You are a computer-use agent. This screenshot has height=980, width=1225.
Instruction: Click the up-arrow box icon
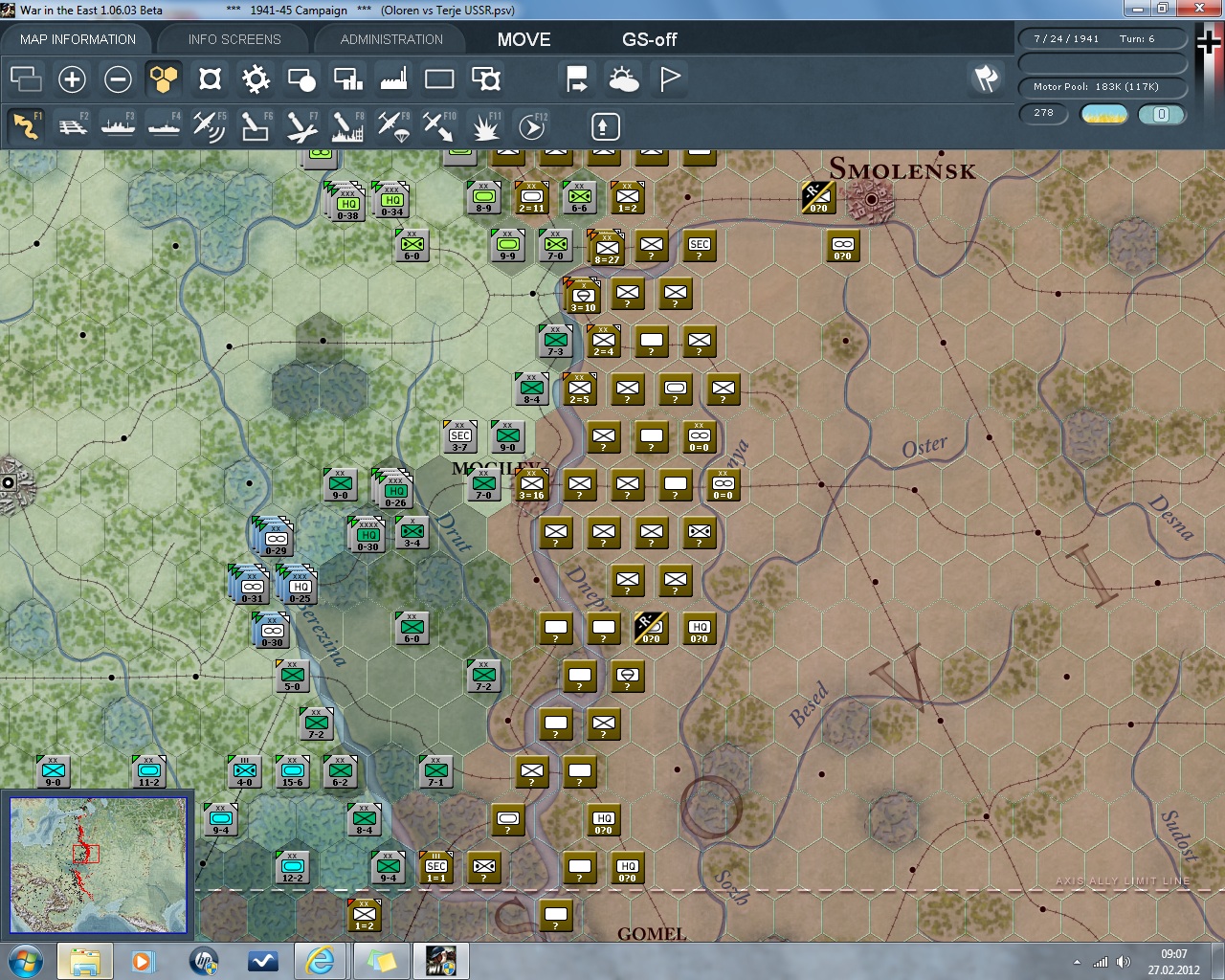[605, 126]
